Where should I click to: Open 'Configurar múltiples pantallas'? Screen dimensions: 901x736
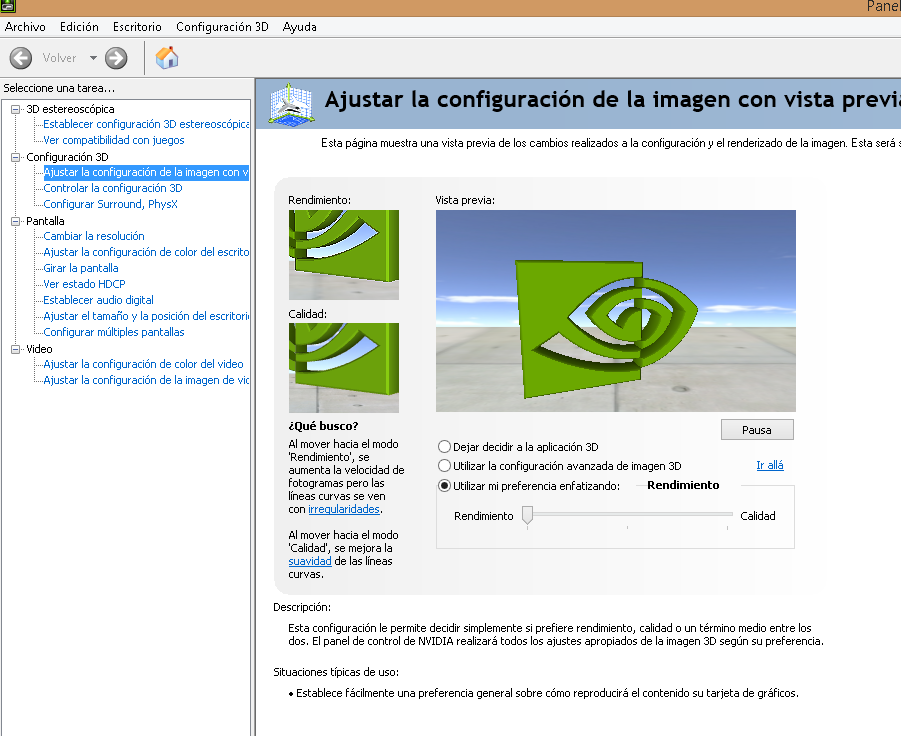coord(114,333)
